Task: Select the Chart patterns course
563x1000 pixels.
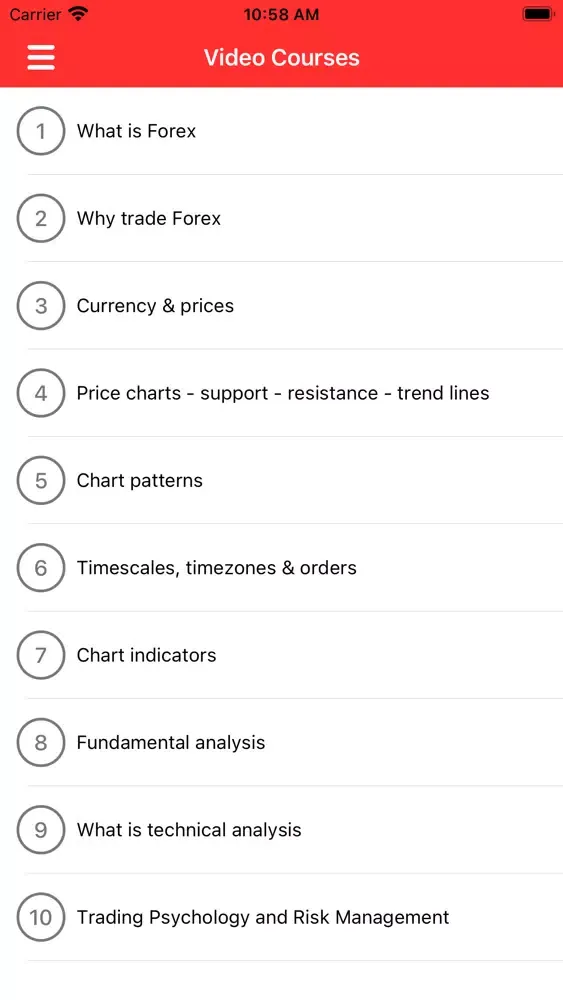Action: (x=281, y=480)
